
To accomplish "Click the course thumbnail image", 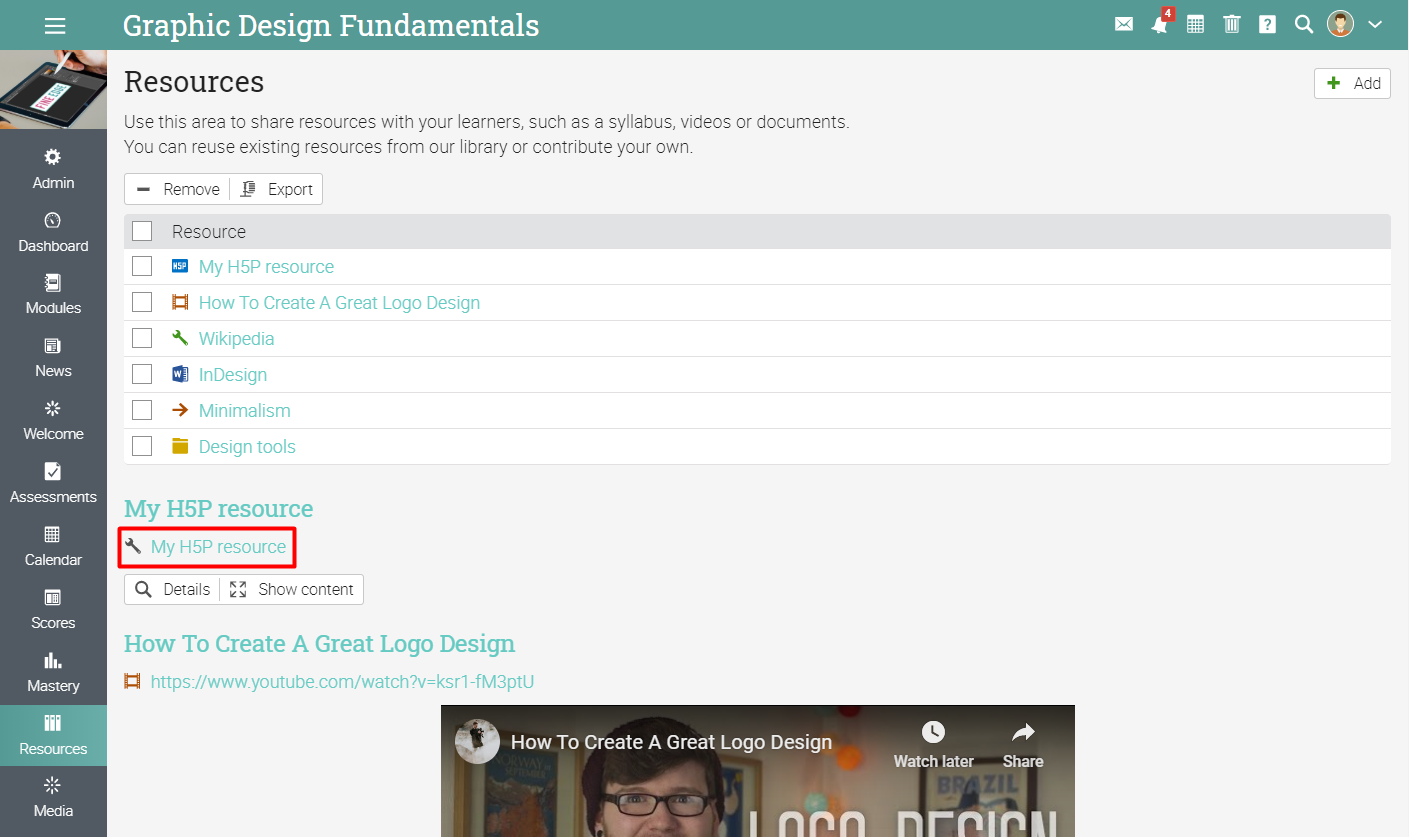I will coord(53,89).
